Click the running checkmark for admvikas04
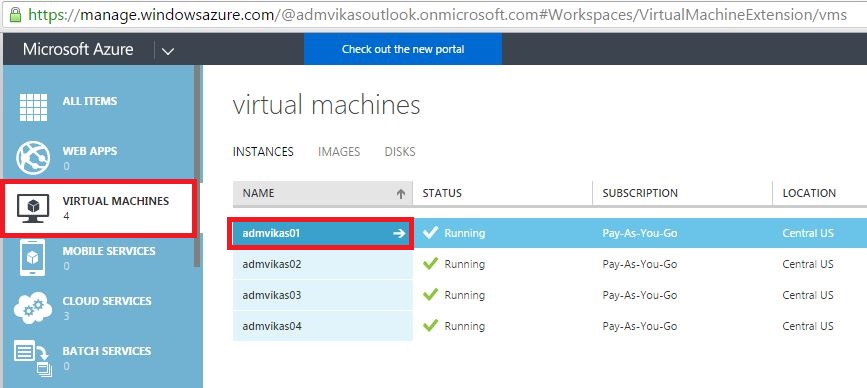Image resolution: width=867 pixels, height=388 pixels. [x=430, y=326]
